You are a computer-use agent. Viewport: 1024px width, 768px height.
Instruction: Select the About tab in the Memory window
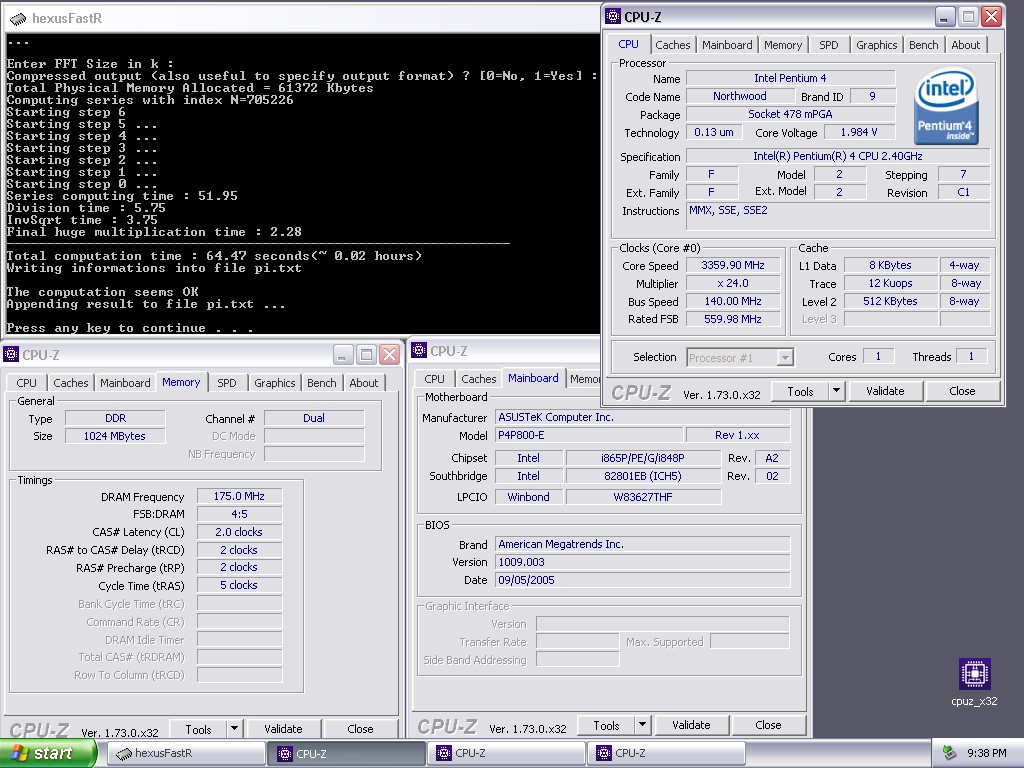363,383
